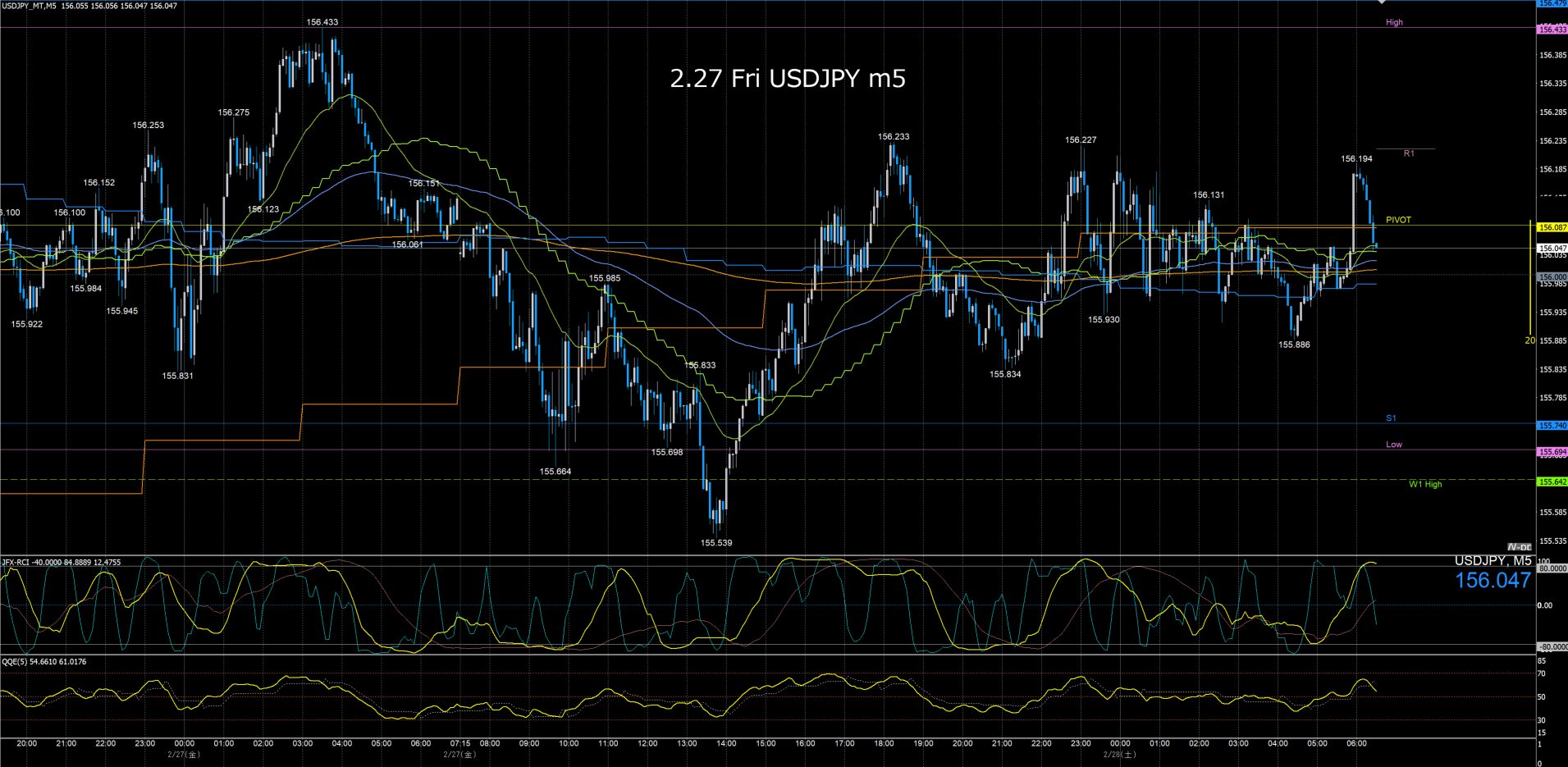1568x767 pixels.
Task: Click the 155.539 session low price label
Action: (x=716, y=543)
